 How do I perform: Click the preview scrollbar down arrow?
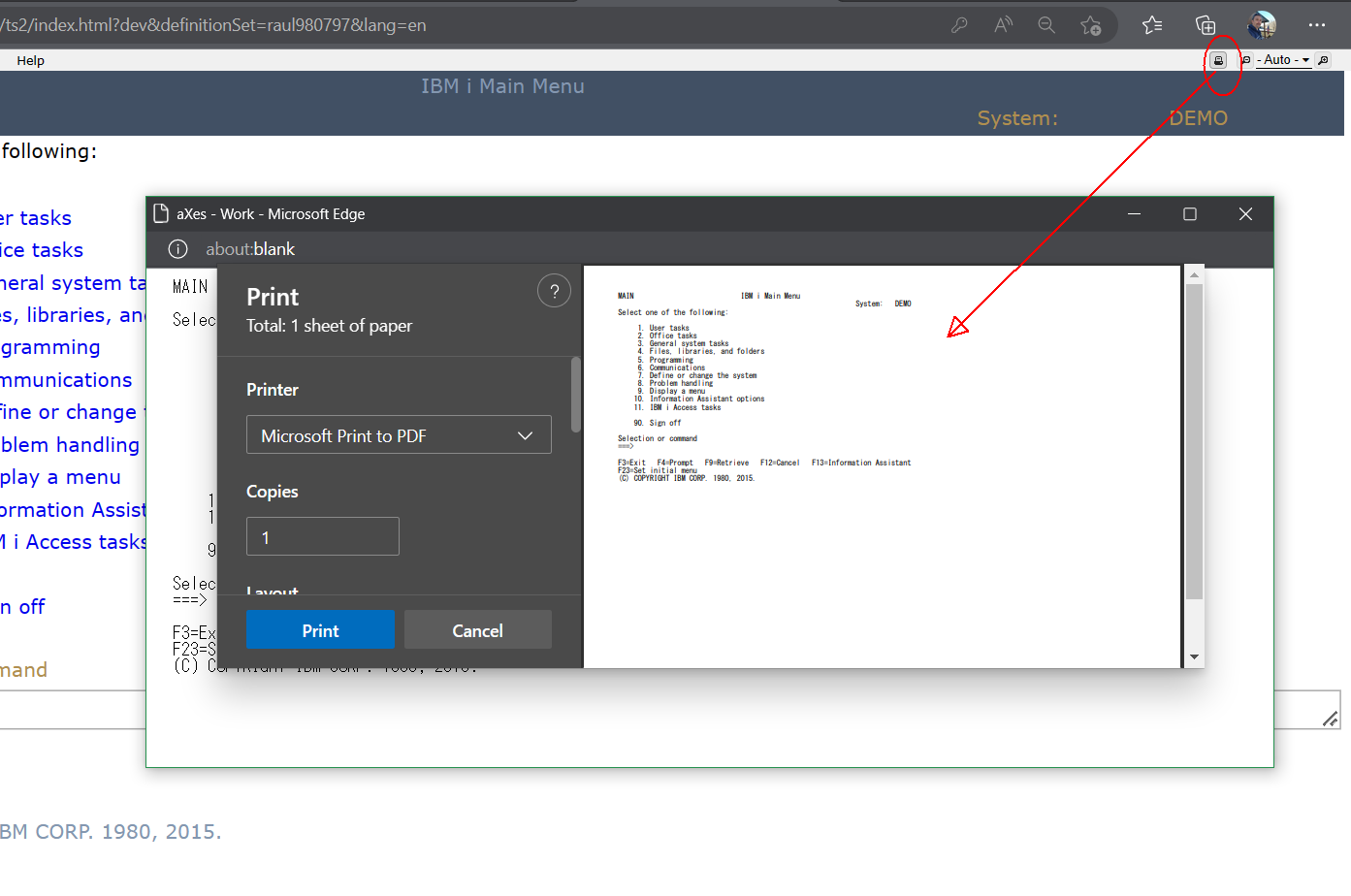pyautogui.click(x=1194, y=656)
